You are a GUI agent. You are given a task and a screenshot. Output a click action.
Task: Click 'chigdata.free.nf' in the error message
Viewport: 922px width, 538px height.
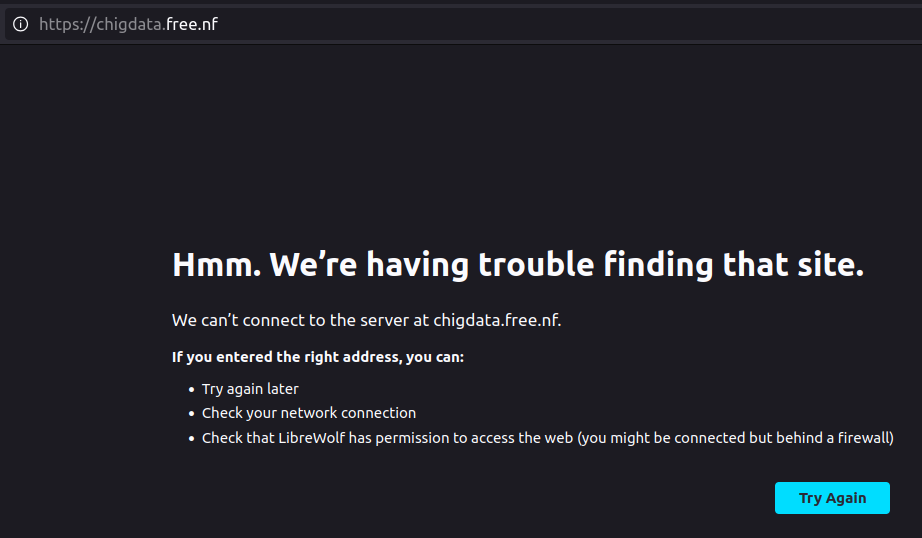click(496, 320)
